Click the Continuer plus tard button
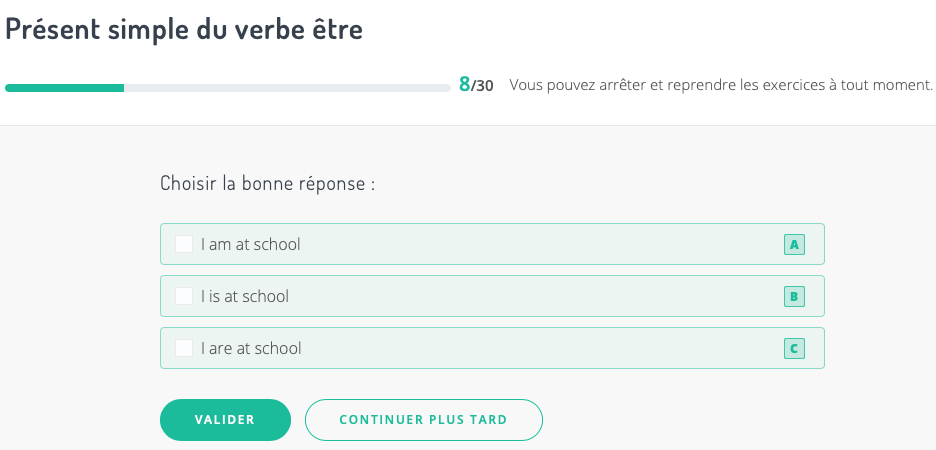This screenshot has height=450, width=936. 423,420
